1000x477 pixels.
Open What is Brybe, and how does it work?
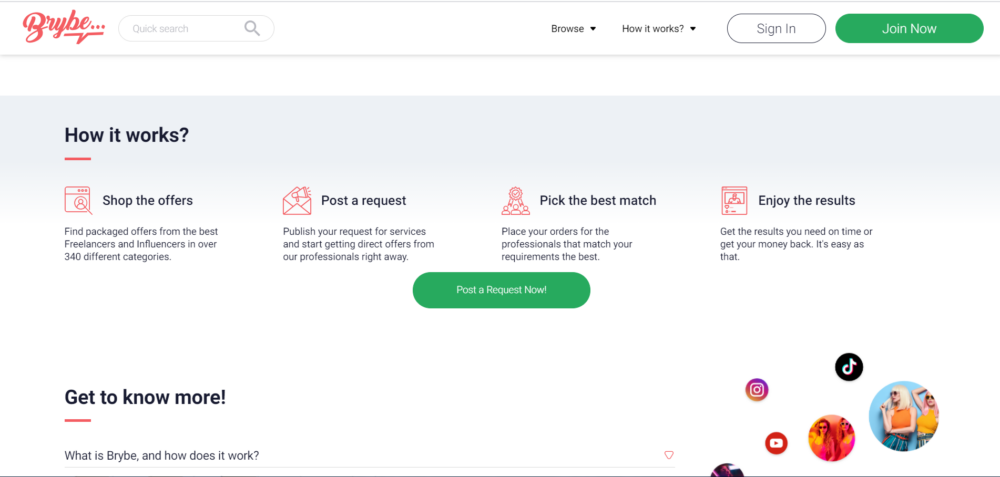coord(369,455)
